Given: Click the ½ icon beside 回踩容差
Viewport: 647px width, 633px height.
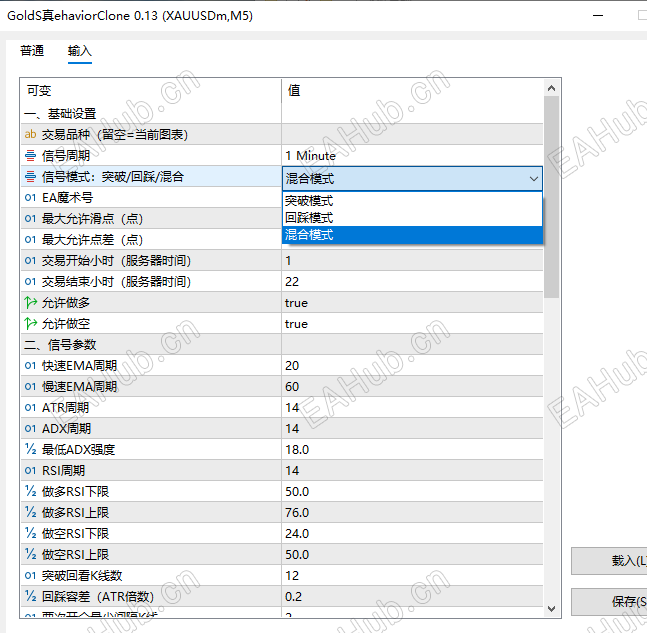Looking at the screenshot, I should tap(31, 596).
